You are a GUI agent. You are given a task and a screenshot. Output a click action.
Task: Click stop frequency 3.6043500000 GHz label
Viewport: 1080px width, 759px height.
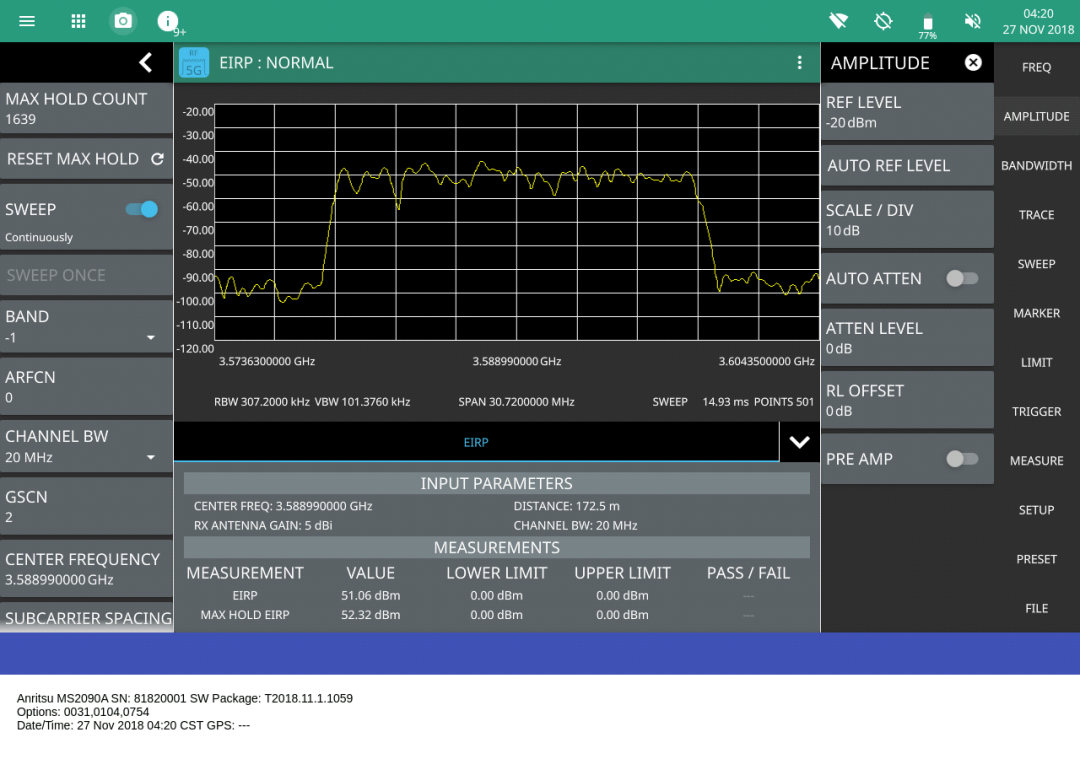[x=767, y=361]
